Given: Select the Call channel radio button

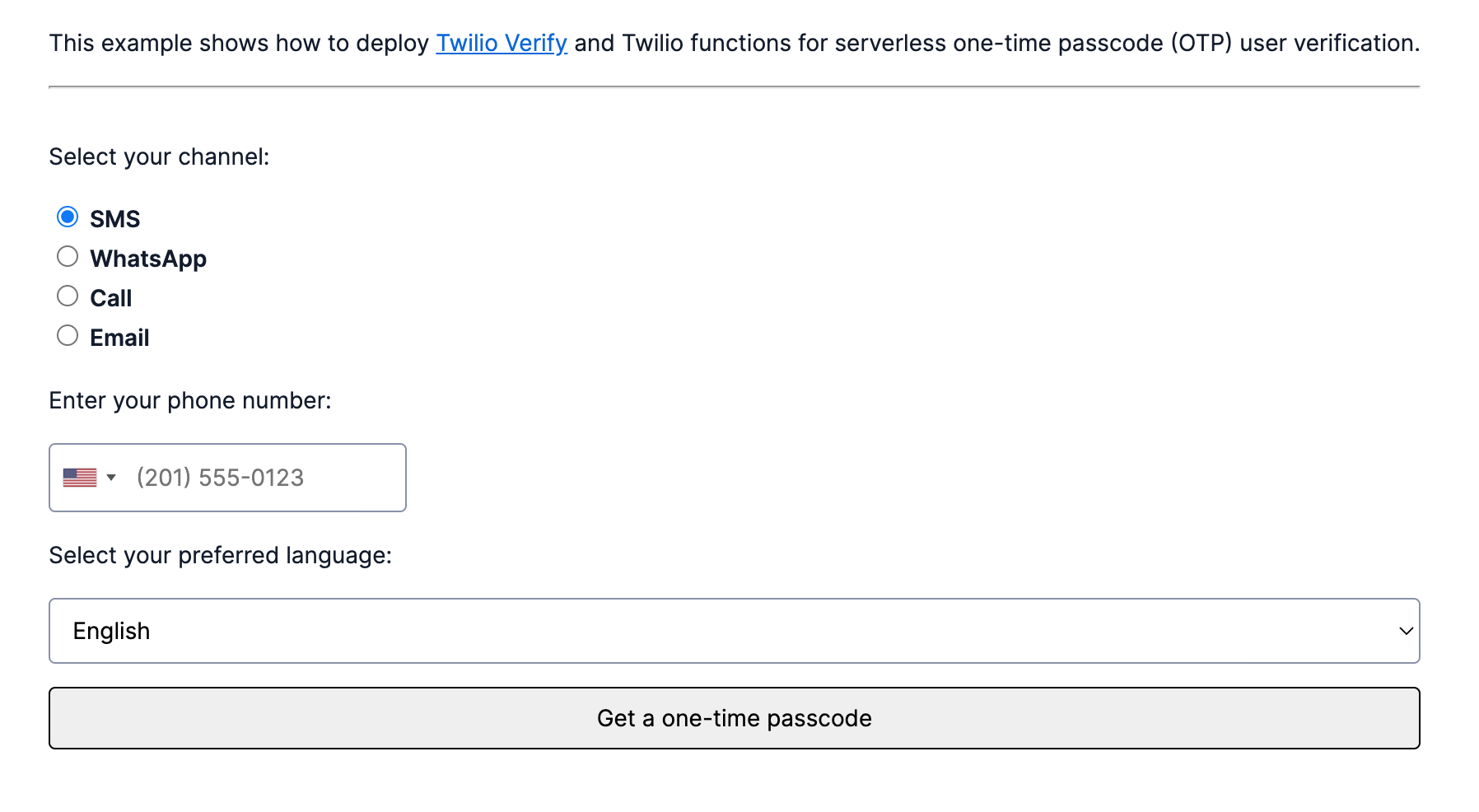Looking at the screenshot, I should (68, 296).
